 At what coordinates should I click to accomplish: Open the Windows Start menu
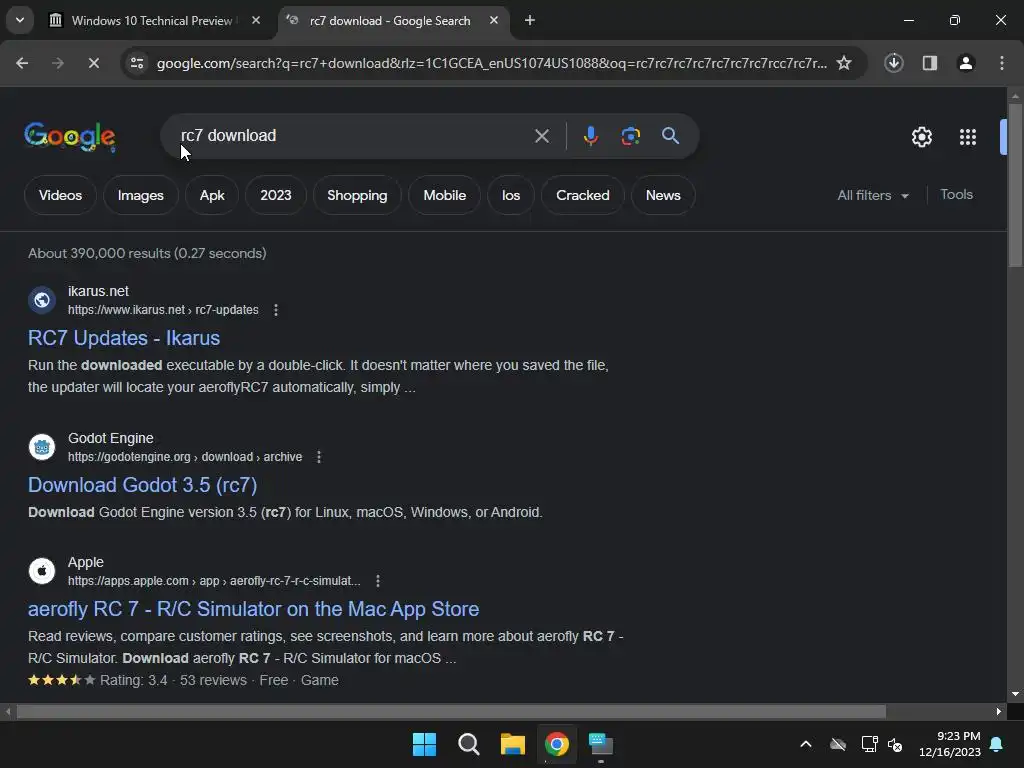[x=424, y=744]
